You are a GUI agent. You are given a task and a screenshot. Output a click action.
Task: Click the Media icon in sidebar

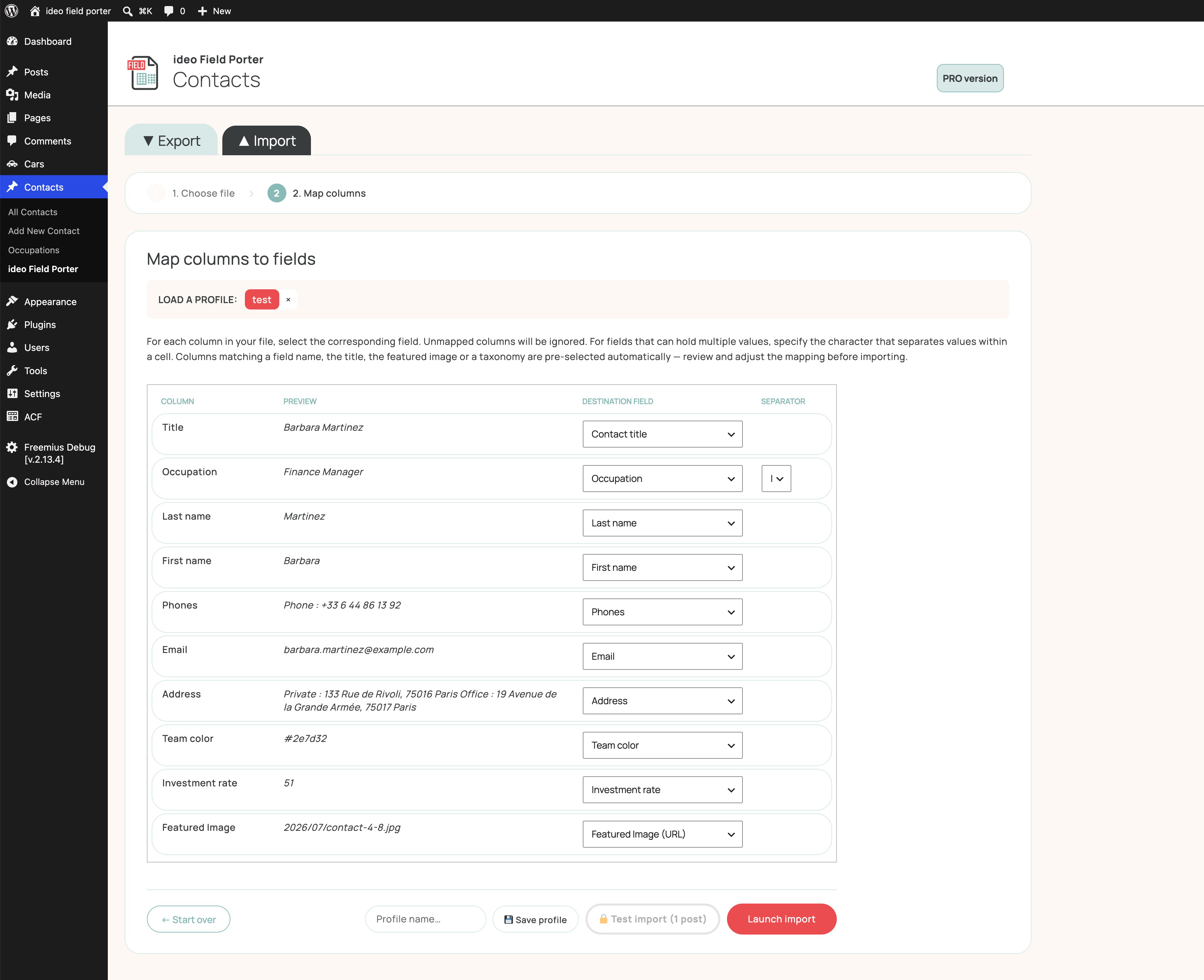pyautogui.click(x=12, y=95)
